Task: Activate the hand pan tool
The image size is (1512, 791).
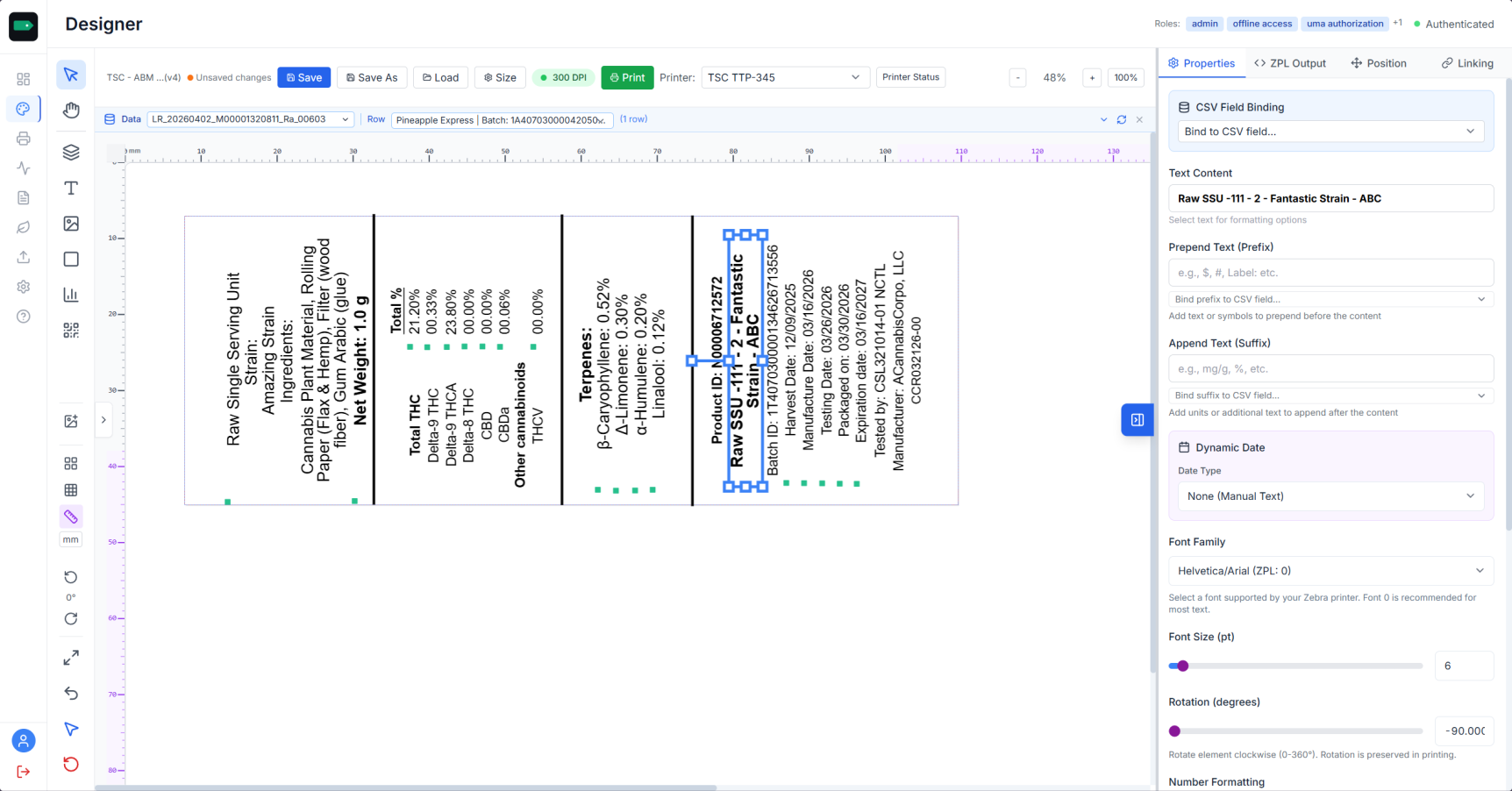Action: (71, 110)
